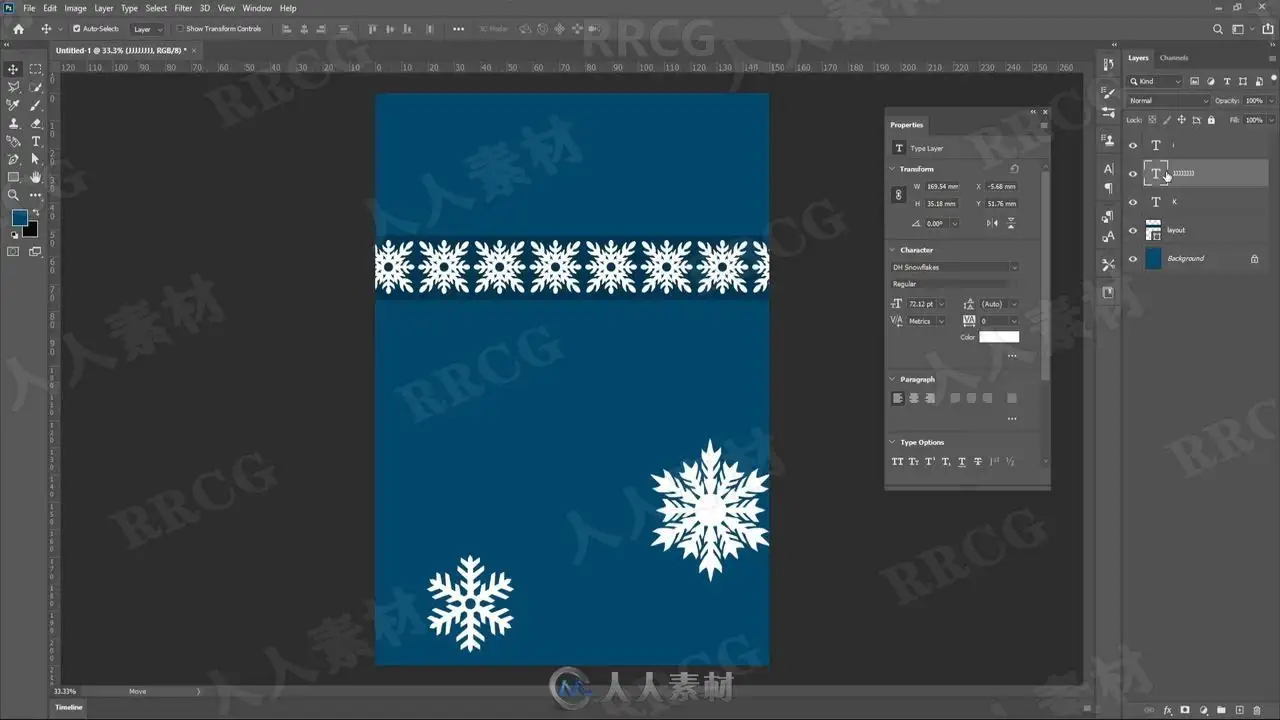
Task: Toggle visibility of the K text layer
Action: point(1133,202)
